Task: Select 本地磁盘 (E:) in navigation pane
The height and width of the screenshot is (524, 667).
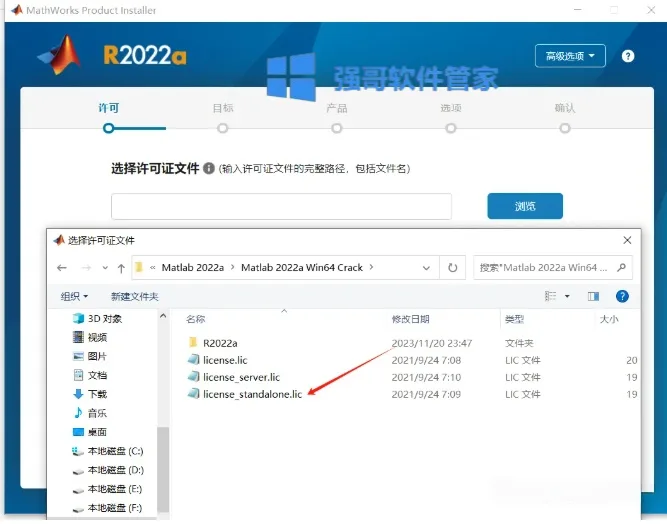Action: click(x=107, y=489)
